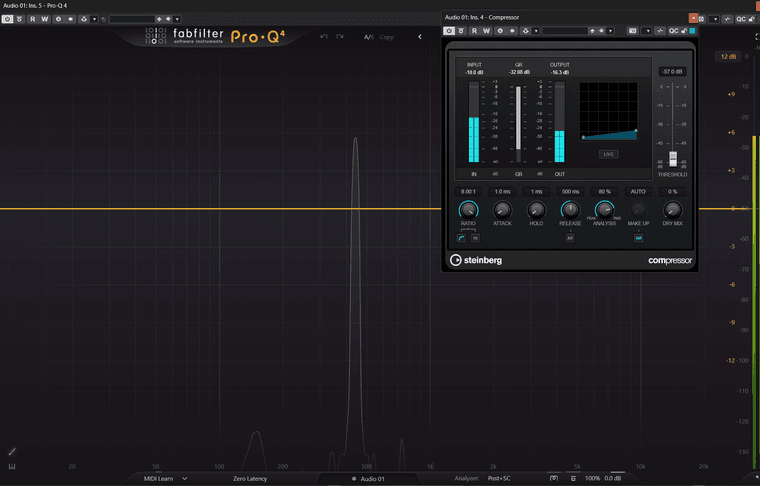The height and width of the screenshot is (486, 760).
Task: Open Analyzer Post+SC settings
Action: (x=499, y=479)
